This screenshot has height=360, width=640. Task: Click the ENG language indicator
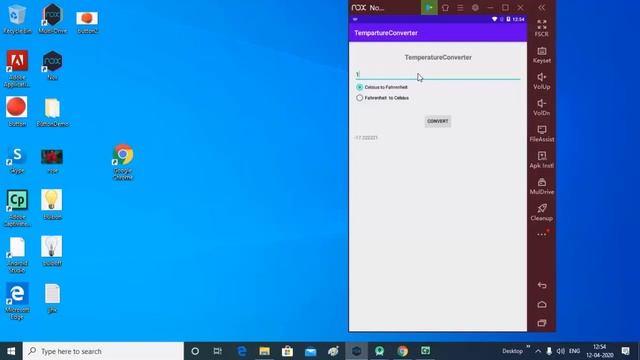point(574,351)
